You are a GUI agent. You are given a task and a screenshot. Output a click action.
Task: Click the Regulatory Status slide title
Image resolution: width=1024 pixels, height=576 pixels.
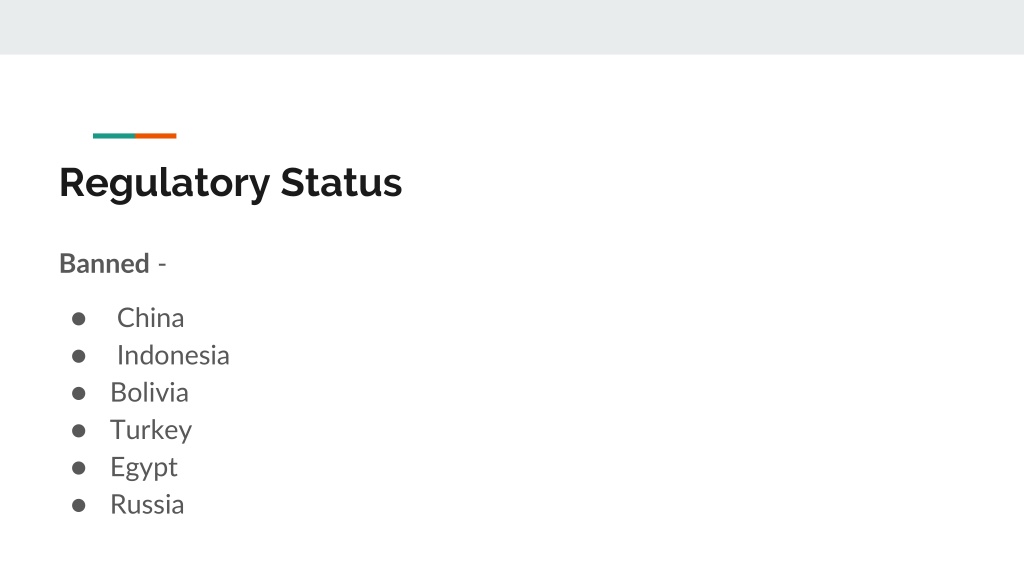(x=231, y=183)
